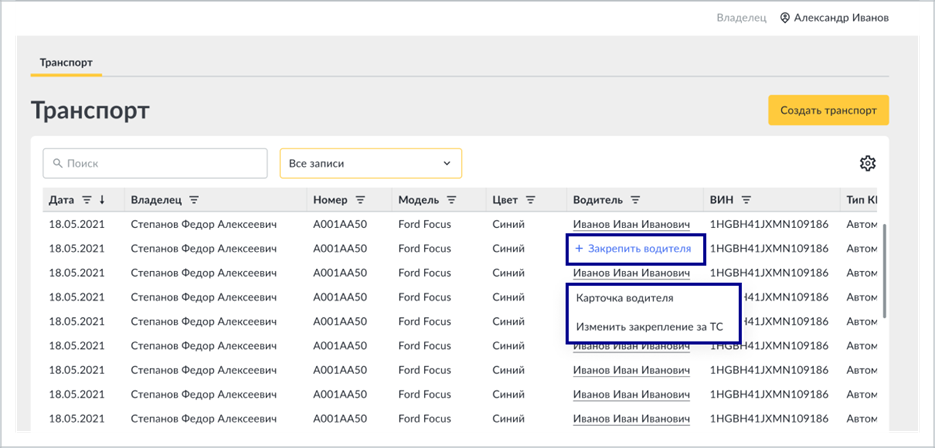Open filter for Водитель column

[636, 200]
